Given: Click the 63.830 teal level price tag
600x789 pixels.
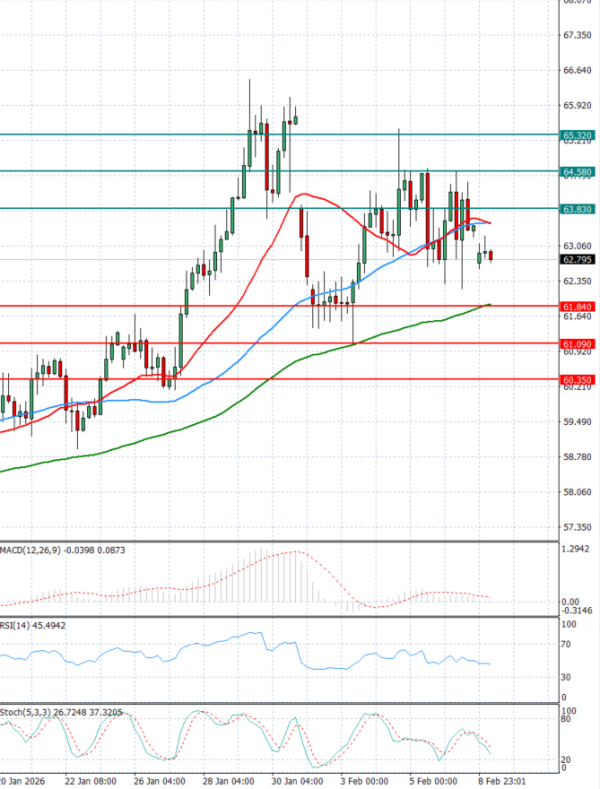Looking at the screenshot, I should [575, 208].
